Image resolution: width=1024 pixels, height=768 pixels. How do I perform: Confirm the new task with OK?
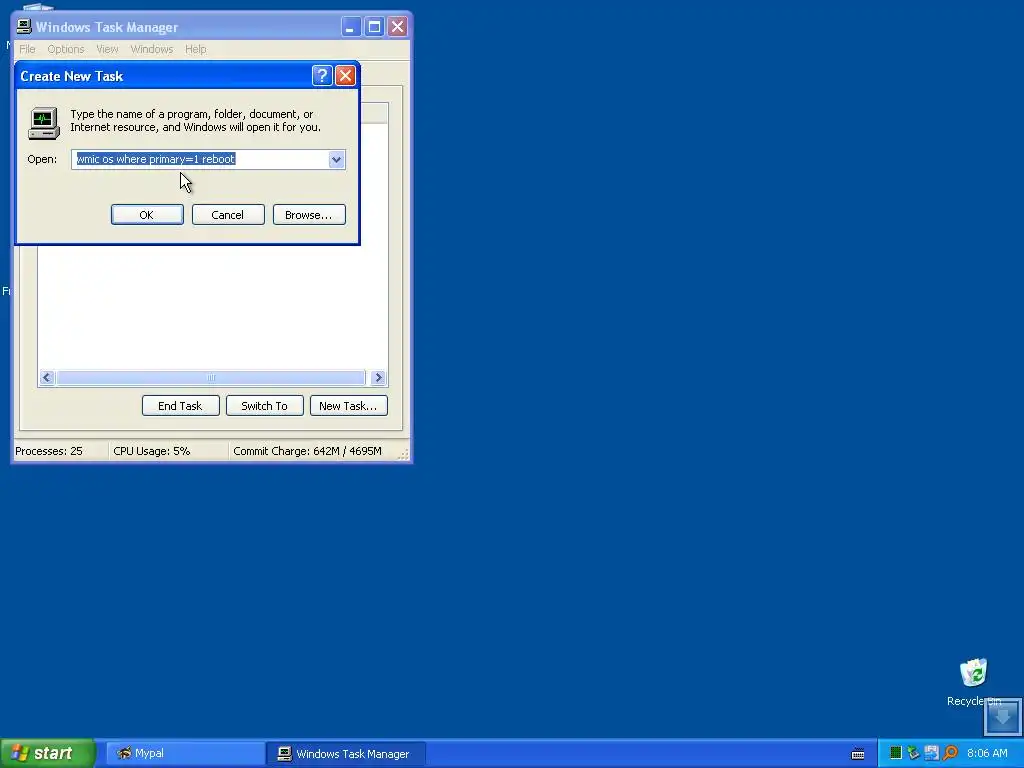pyautogui.click(x=147, y=215)
